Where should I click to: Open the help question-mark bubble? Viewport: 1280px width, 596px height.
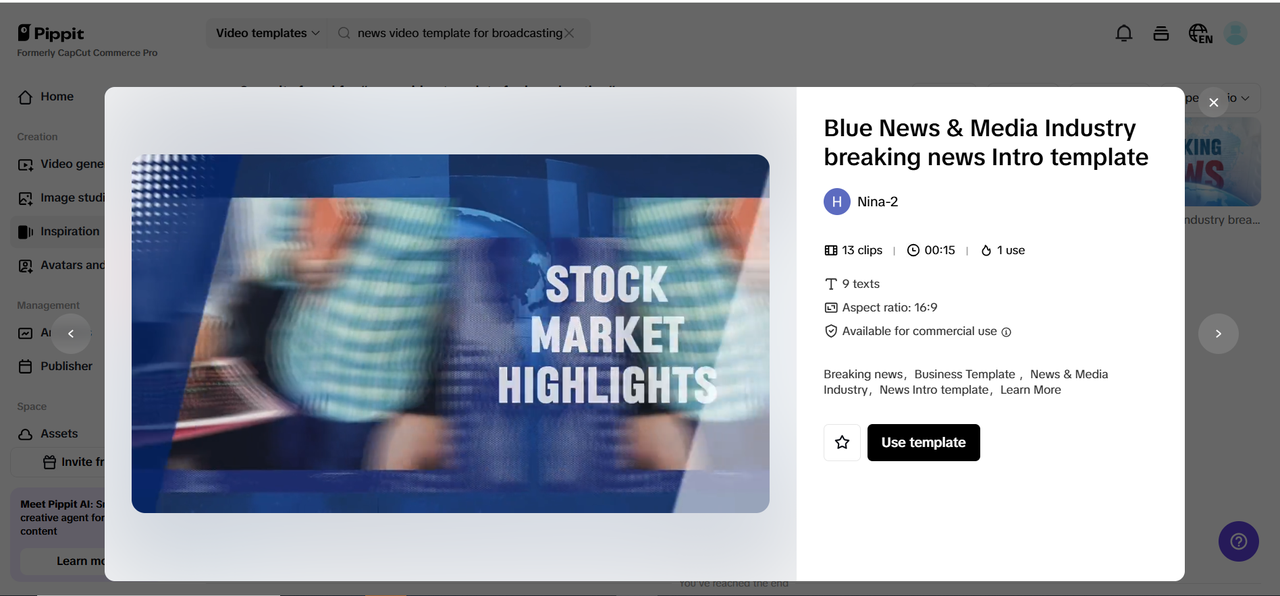point(1238,541)
